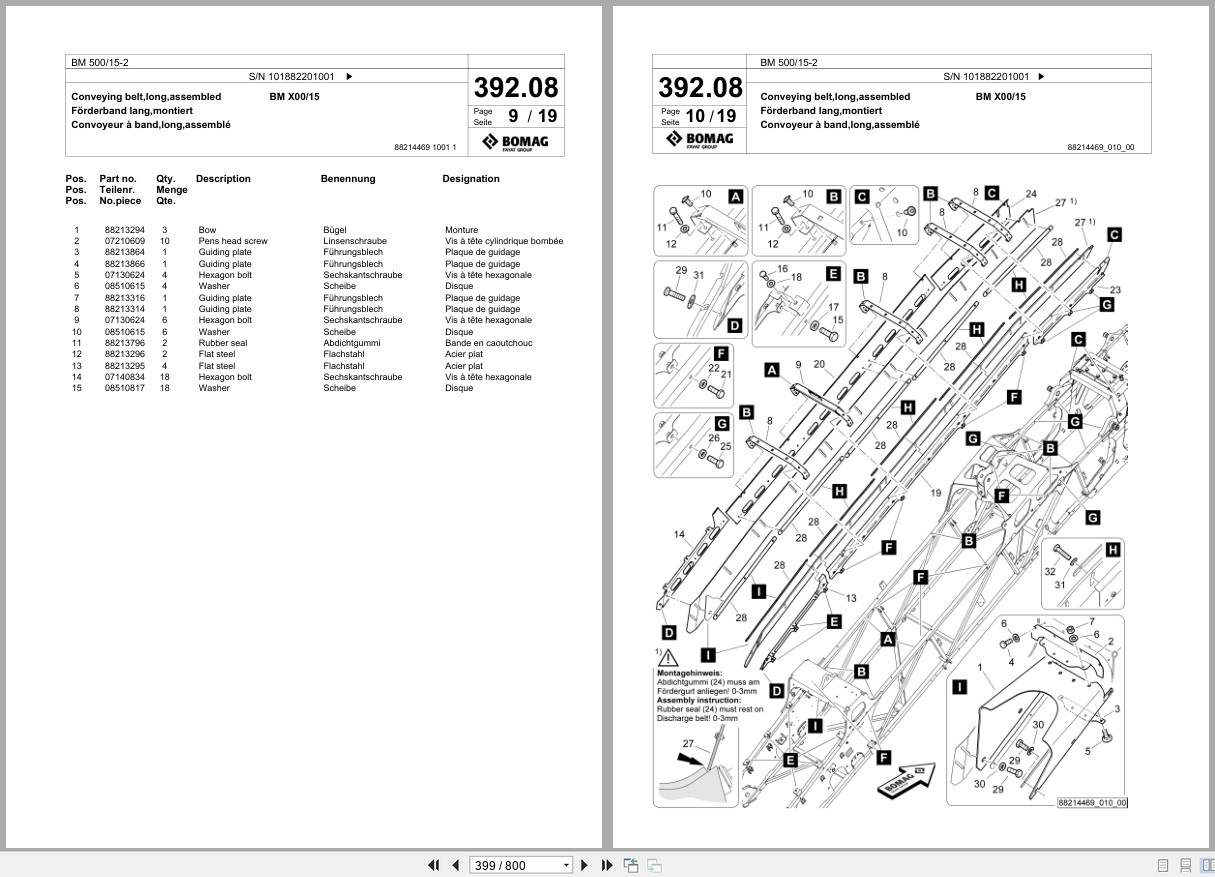Click the BOMAG logo on page 9

click(x=515, y=142)
